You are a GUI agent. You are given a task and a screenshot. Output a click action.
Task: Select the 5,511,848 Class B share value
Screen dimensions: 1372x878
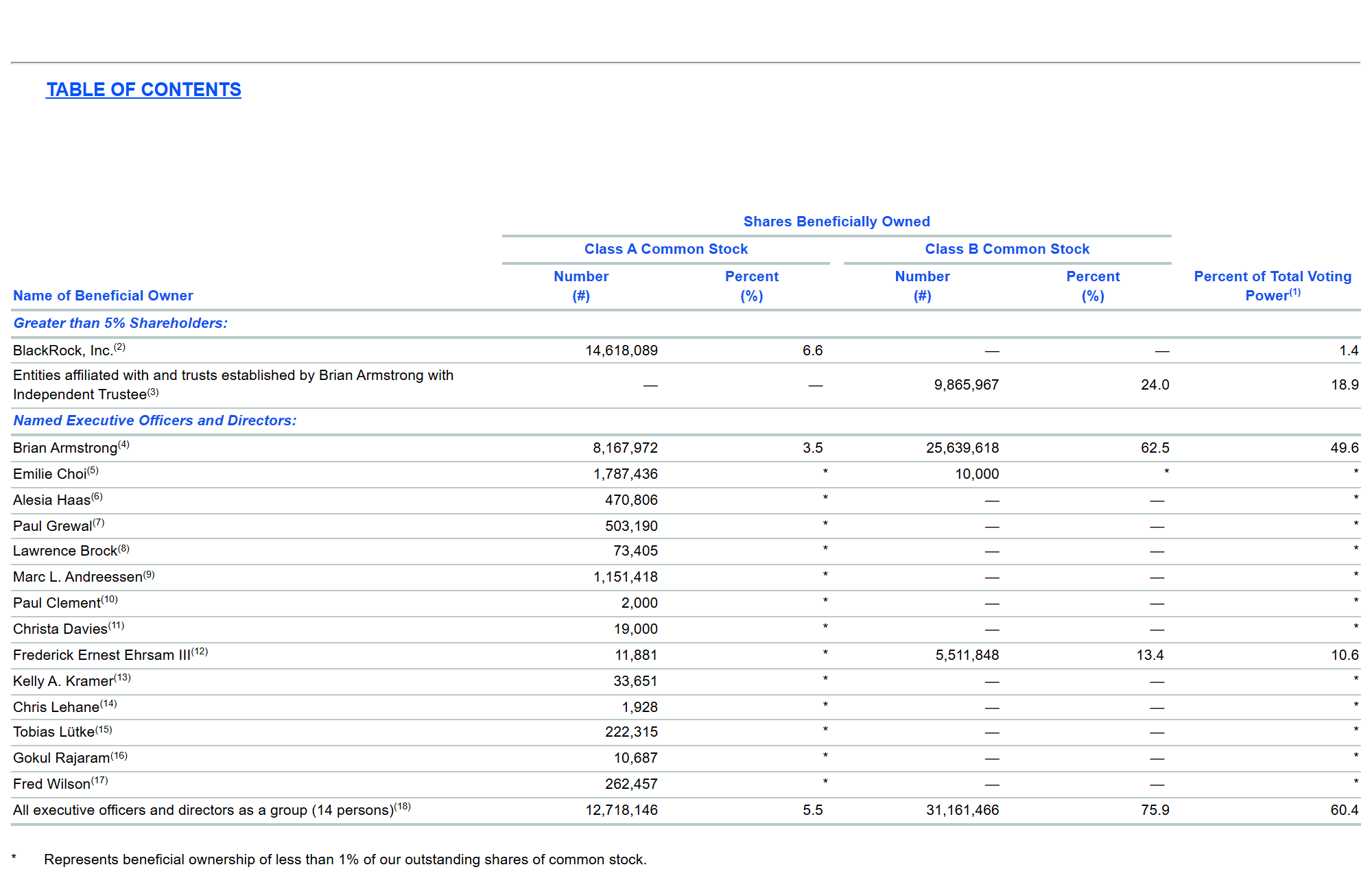pos(967,655)
